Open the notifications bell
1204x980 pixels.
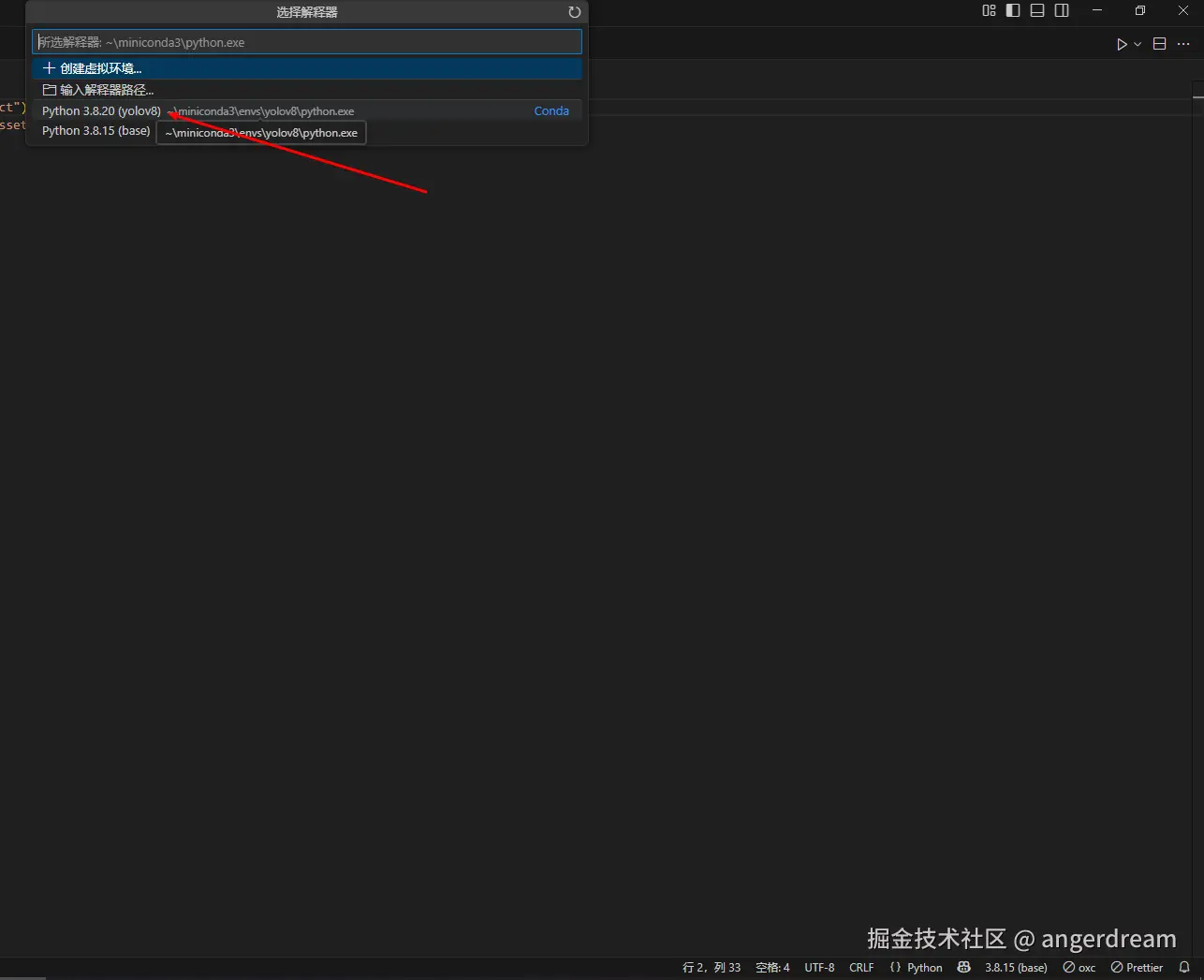[x=1184, y=967]
